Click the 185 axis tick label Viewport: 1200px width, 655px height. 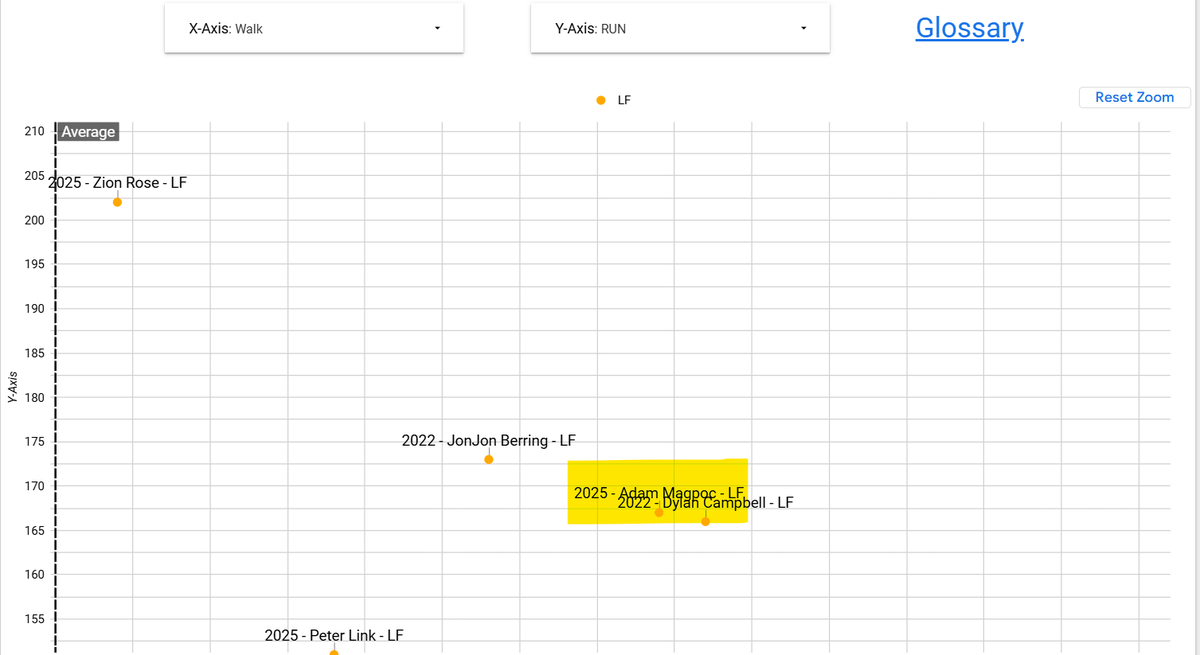(x=33, y=353)
